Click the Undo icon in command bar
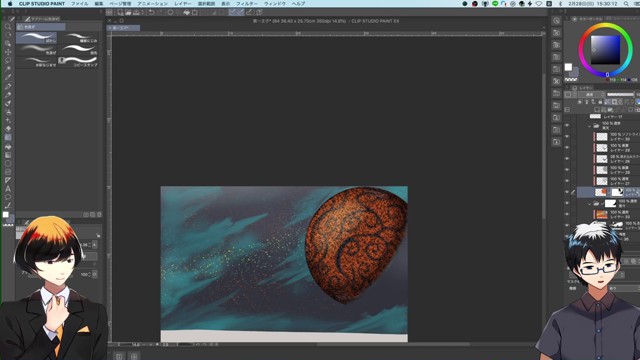 (x=151, y=12)
